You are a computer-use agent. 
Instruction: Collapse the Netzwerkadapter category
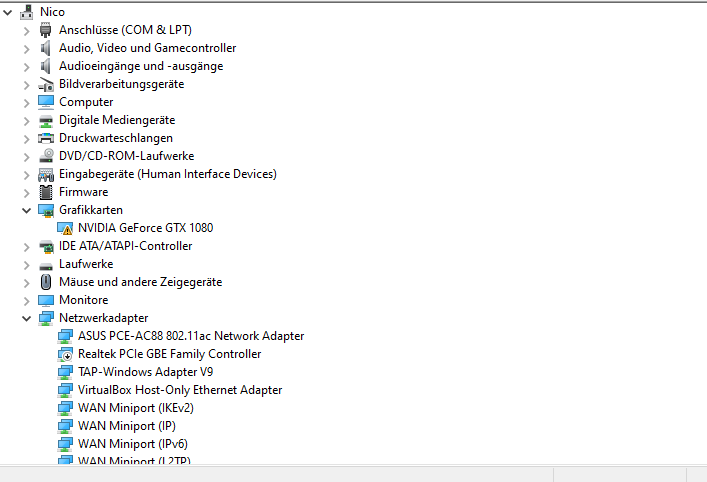click(27, 319)
